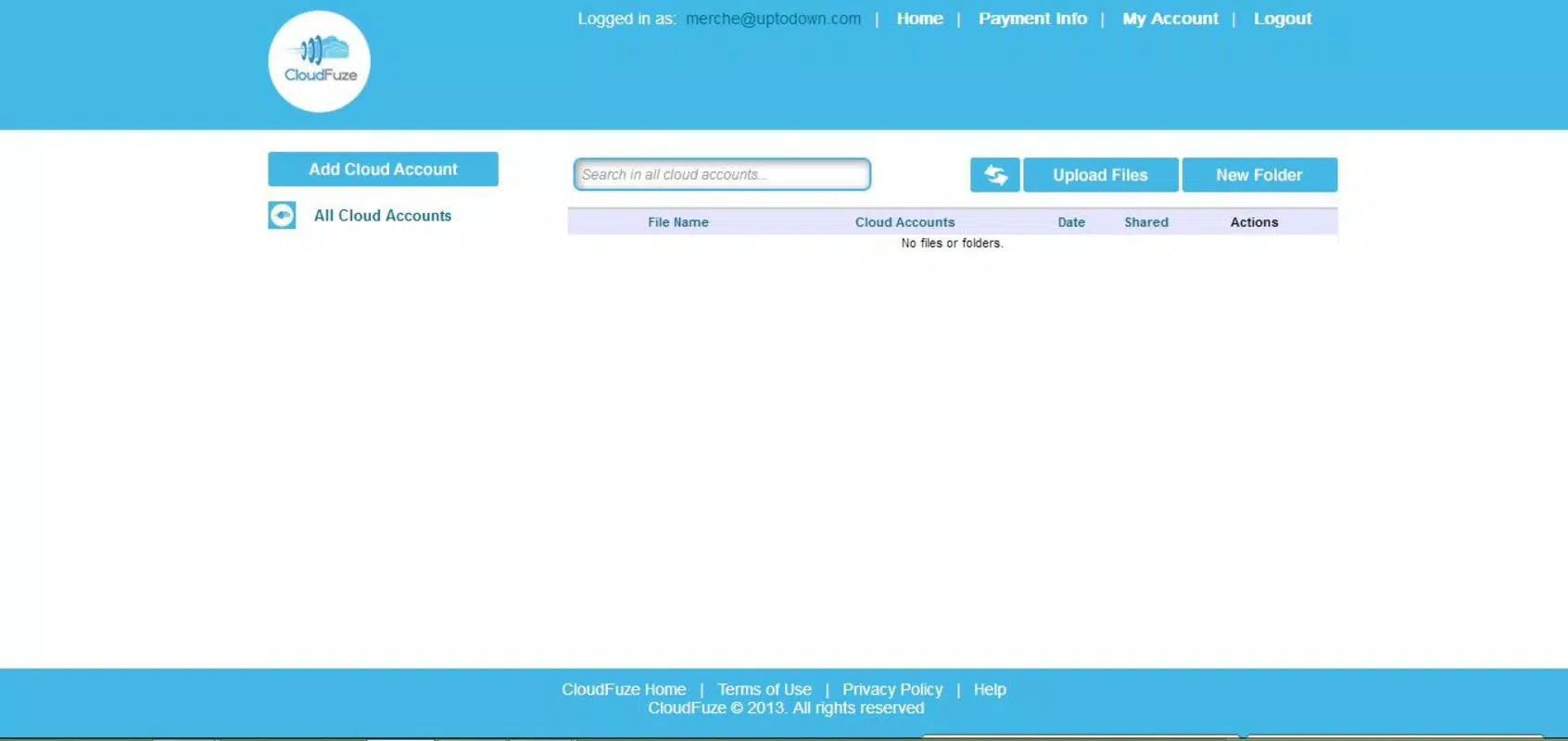The width and height of the screenshot is (1568, 741).
Task: Click the All Cloud Accounts cloud icon
Action: (x=282, y=216)
